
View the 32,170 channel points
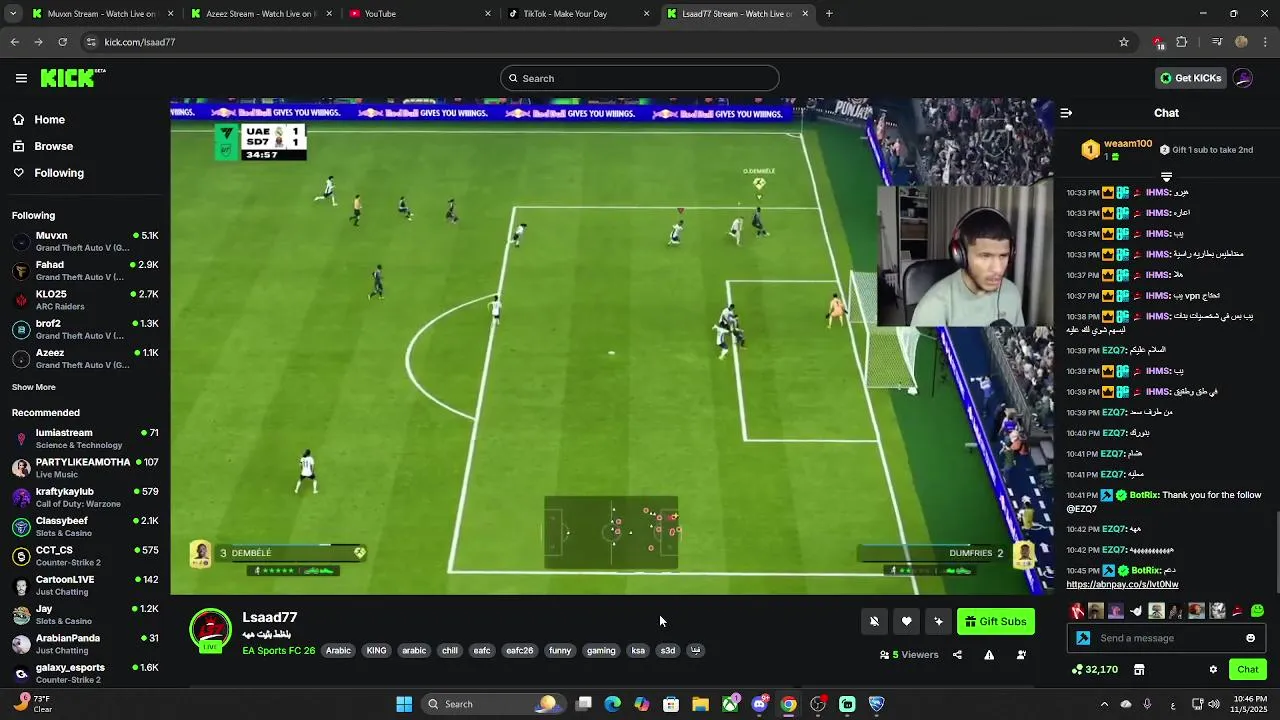(1094, 670)
